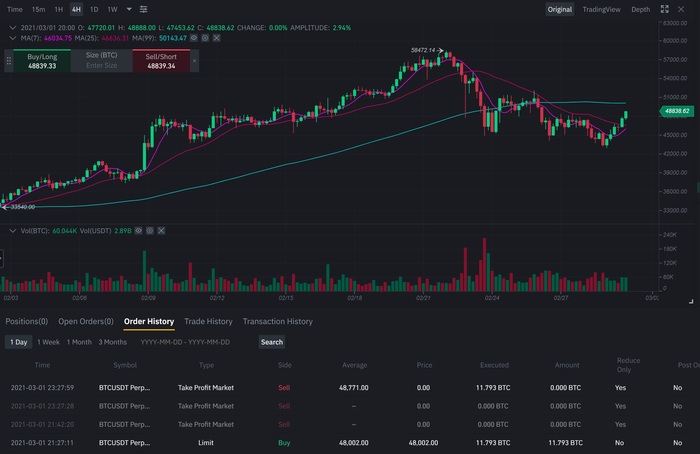Switch to TradingView chart view

pos(601,9)
